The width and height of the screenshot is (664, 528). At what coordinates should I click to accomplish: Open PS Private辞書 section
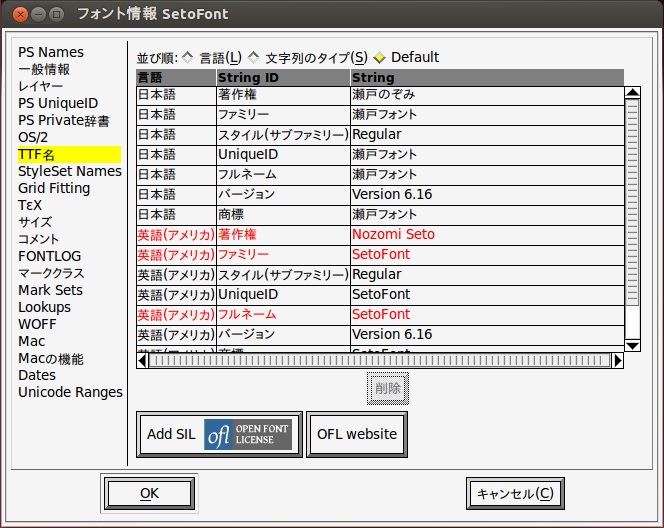pos(64,120)
